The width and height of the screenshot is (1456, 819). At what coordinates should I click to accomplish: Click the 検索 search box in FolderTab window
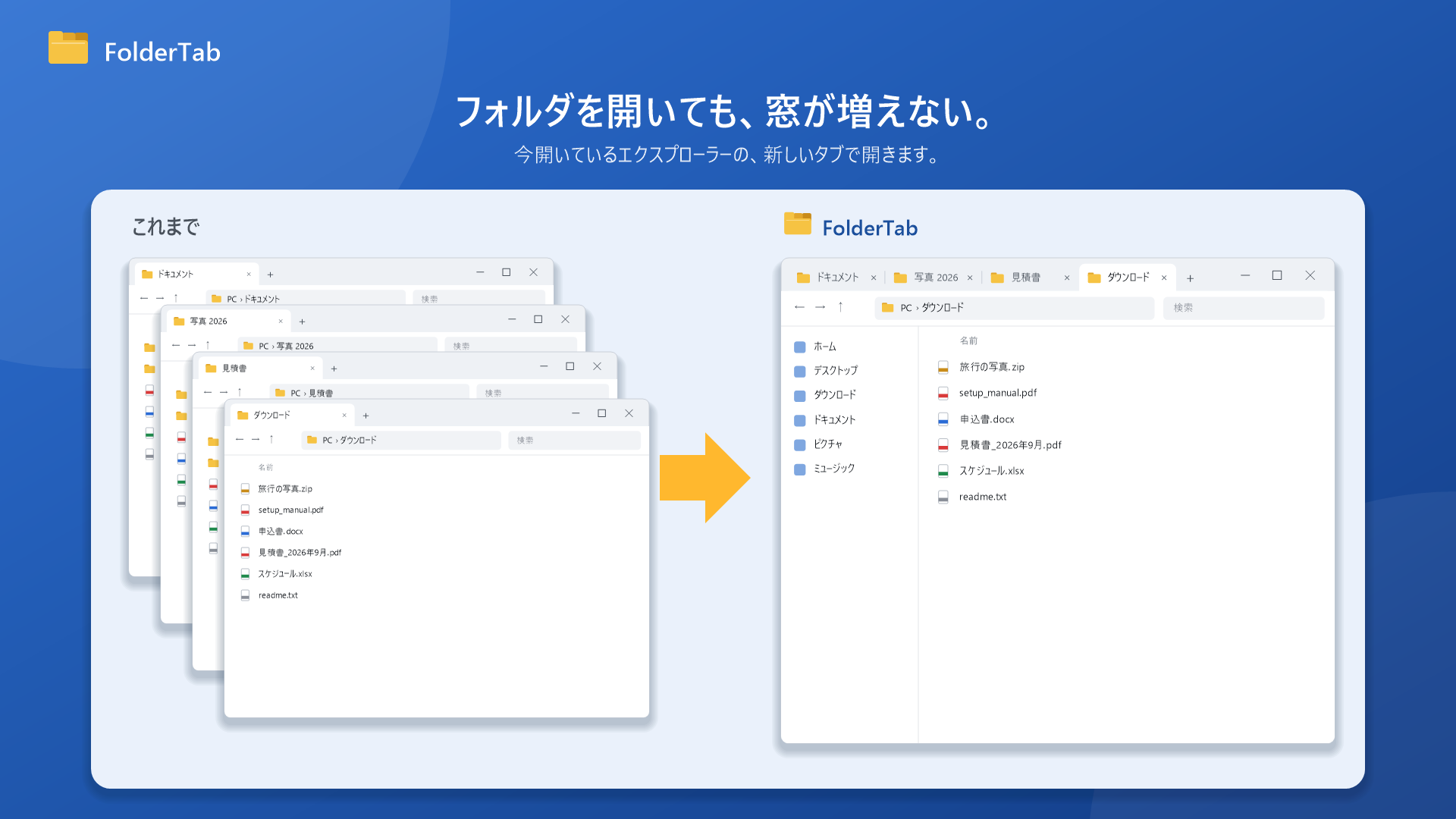tap(1244, 308)
